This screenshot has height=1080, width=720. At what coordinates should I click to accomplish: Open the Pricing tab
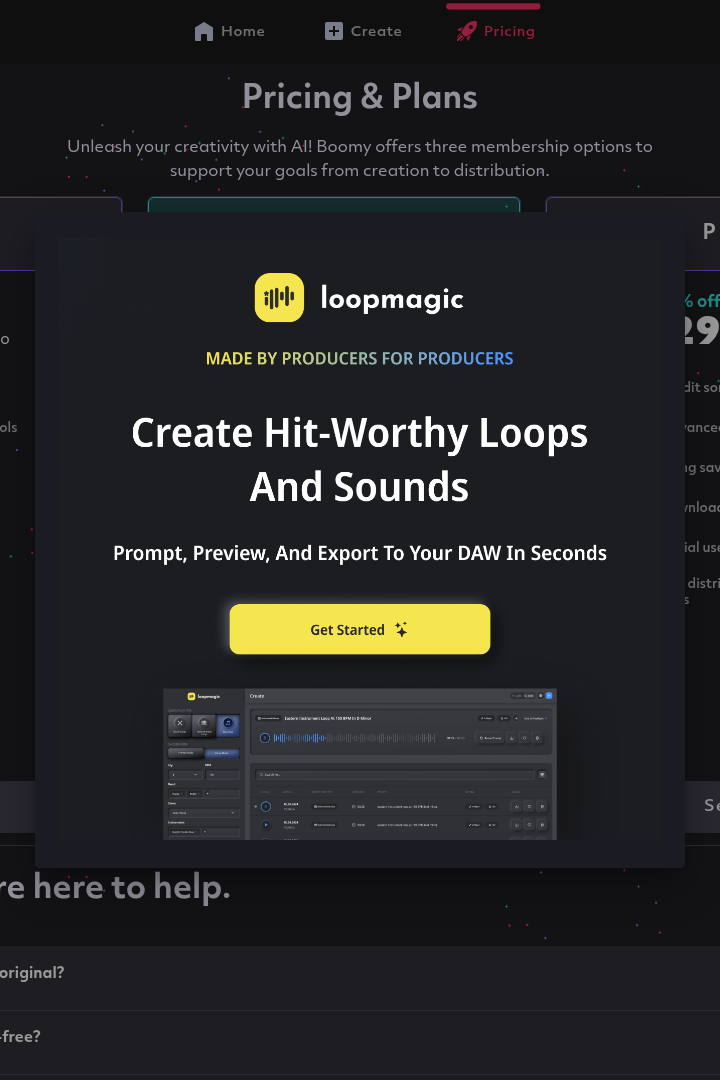tap(495, 31)
